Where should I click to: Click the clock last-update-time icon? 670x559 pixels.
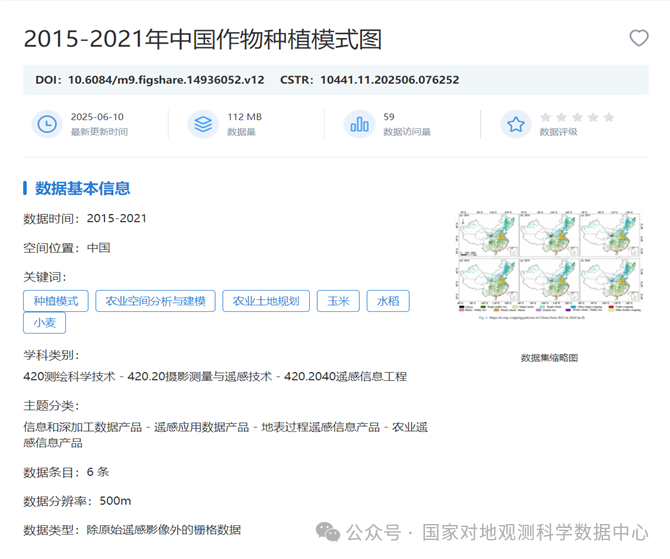[47, 124]
